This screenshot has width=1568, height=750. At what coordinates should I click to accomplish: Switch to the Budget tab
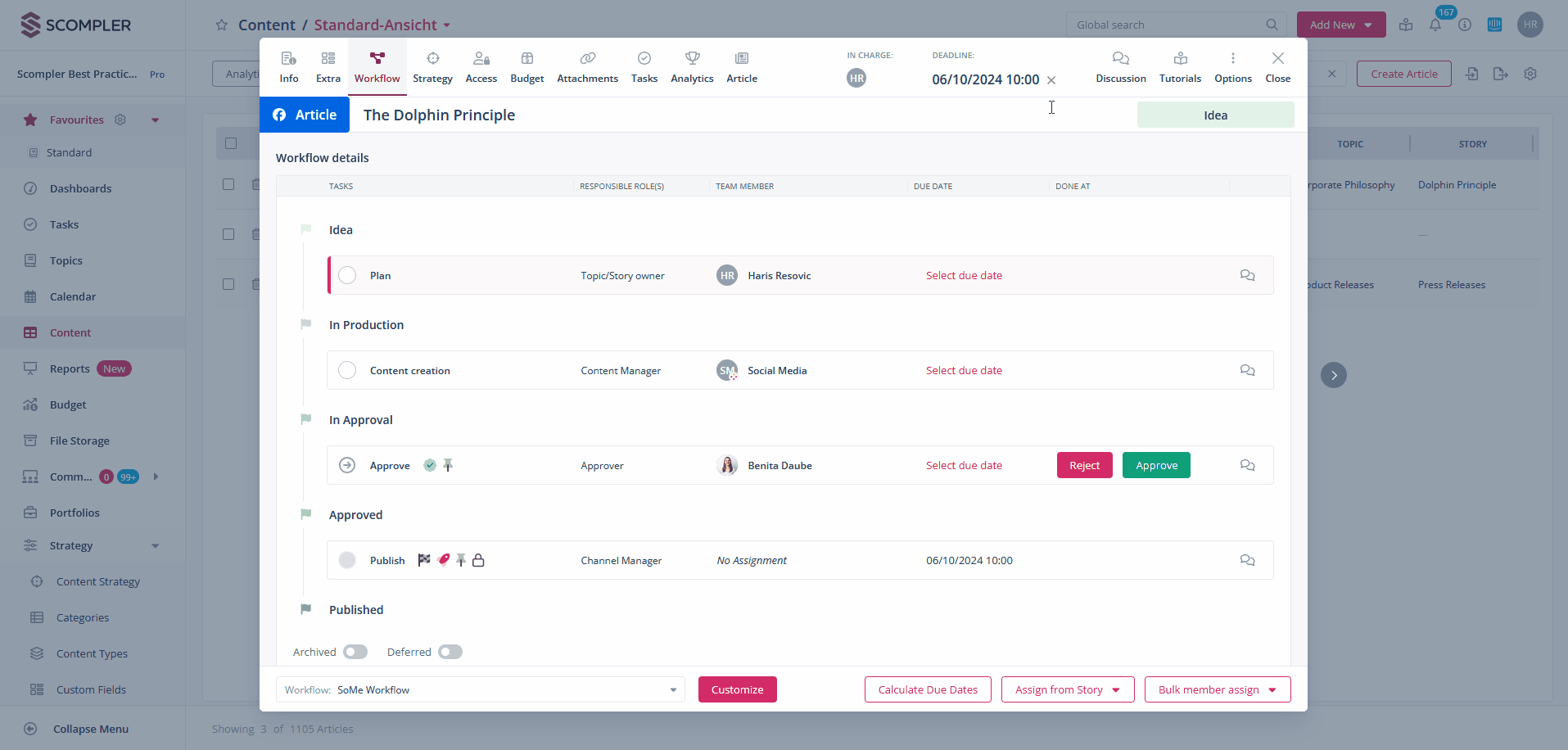click(526, 67)
